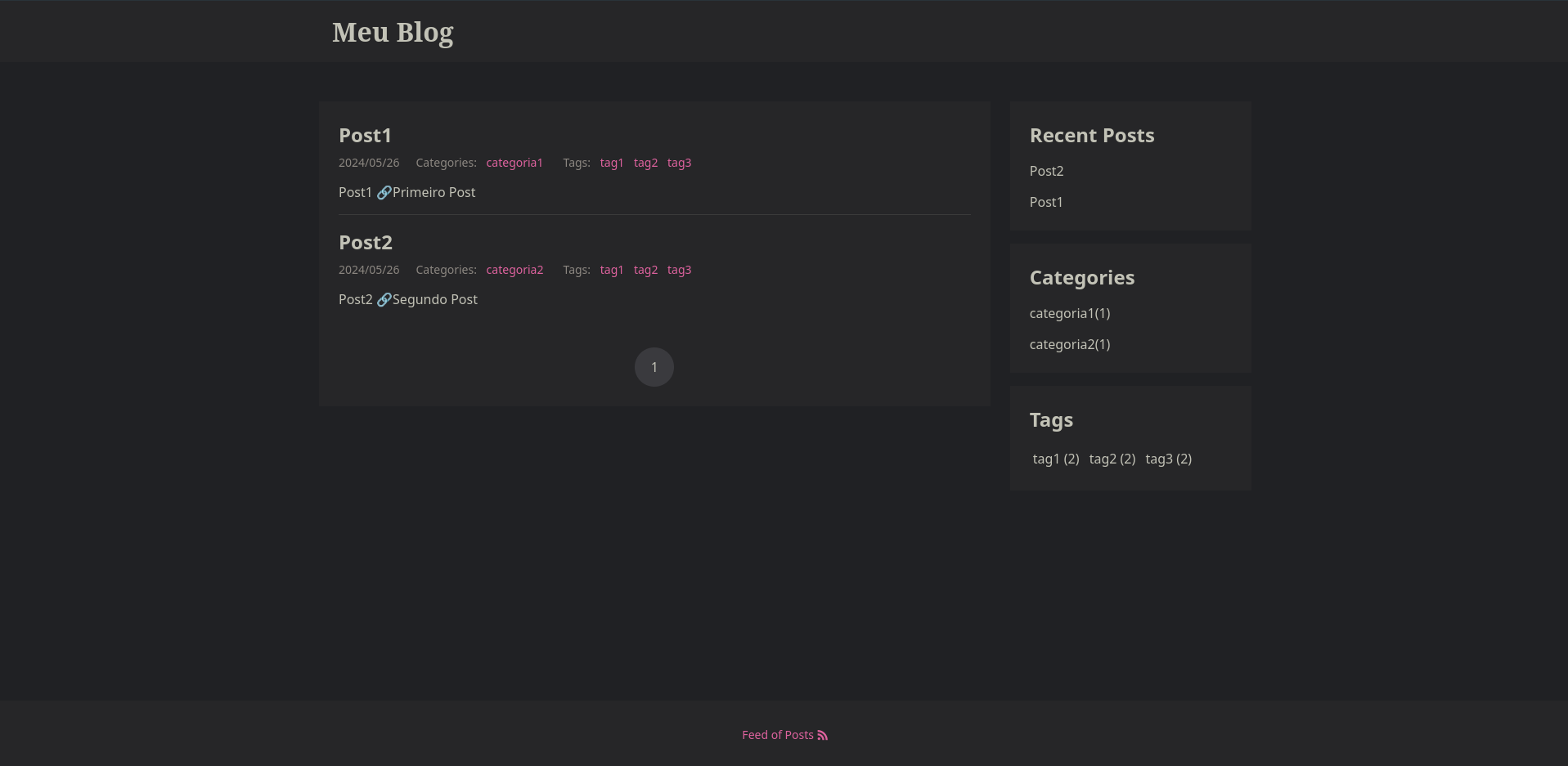
Task: Go to pagination page 1
Action: [654, 367]
